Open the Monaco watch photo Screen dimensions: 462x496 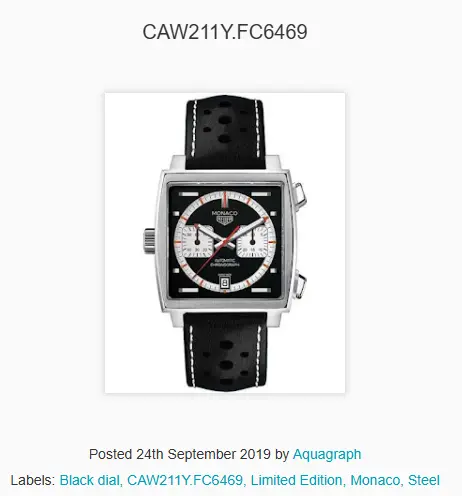pyautogui.click(x=225, y=243)
